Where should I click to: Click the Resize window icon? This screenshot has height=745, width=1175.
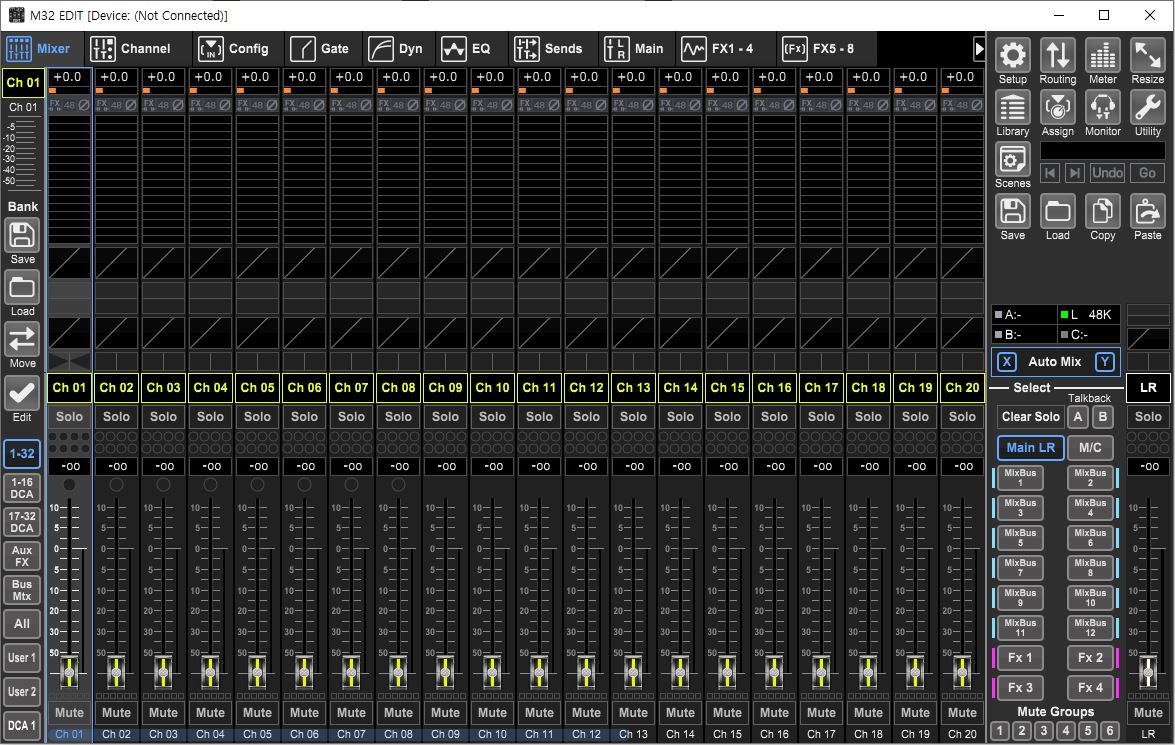(x=1147, y=55)
